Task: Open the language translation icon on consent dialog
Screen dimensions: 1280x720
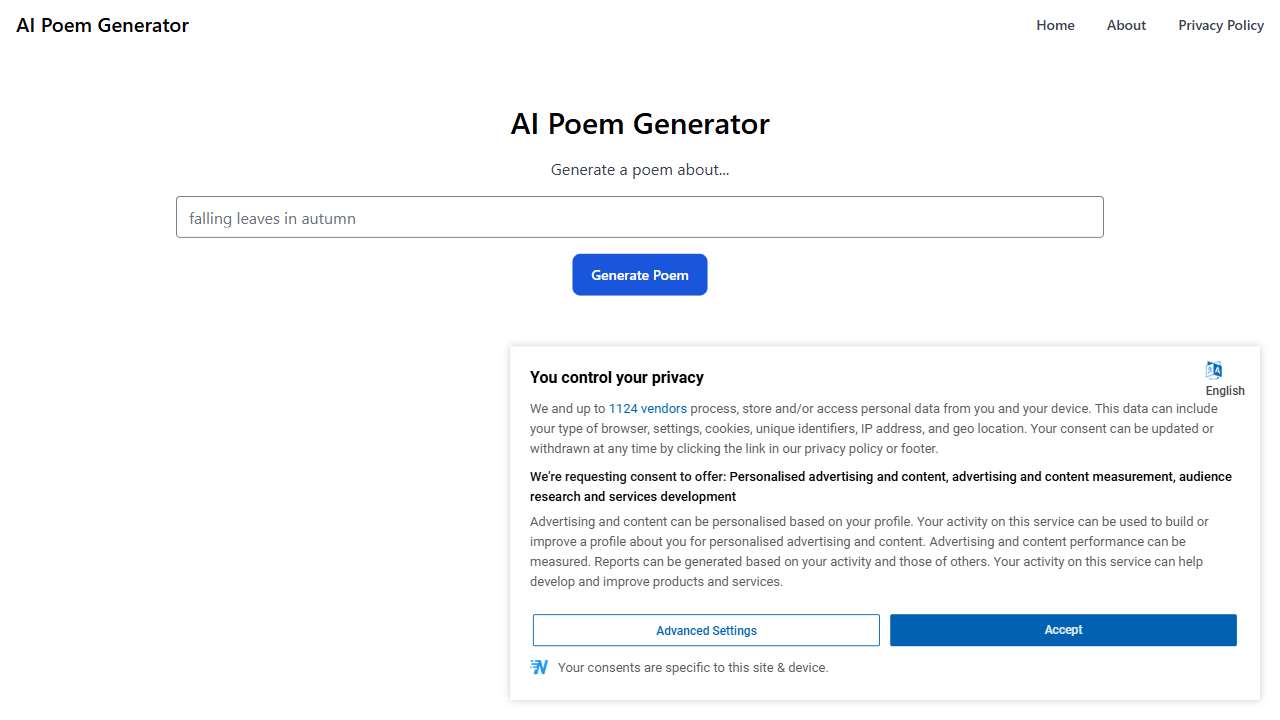Action: click(x=1213, y=369)
